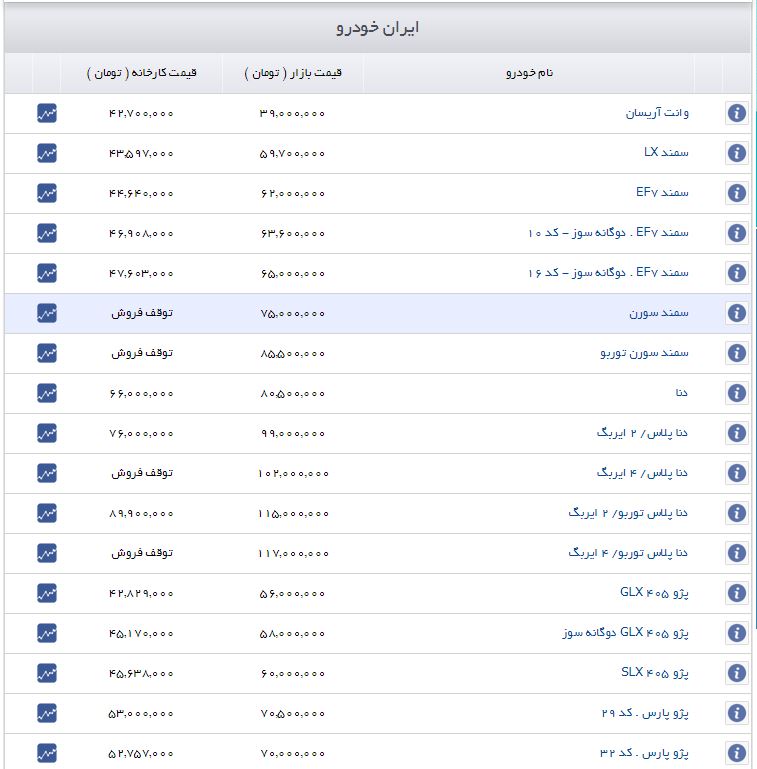Image resolution: width=757 pixels, height=769 pixels.
Task: Select market price 102,000,000 of دنا پلاس
Action: (x=293, y=474)
